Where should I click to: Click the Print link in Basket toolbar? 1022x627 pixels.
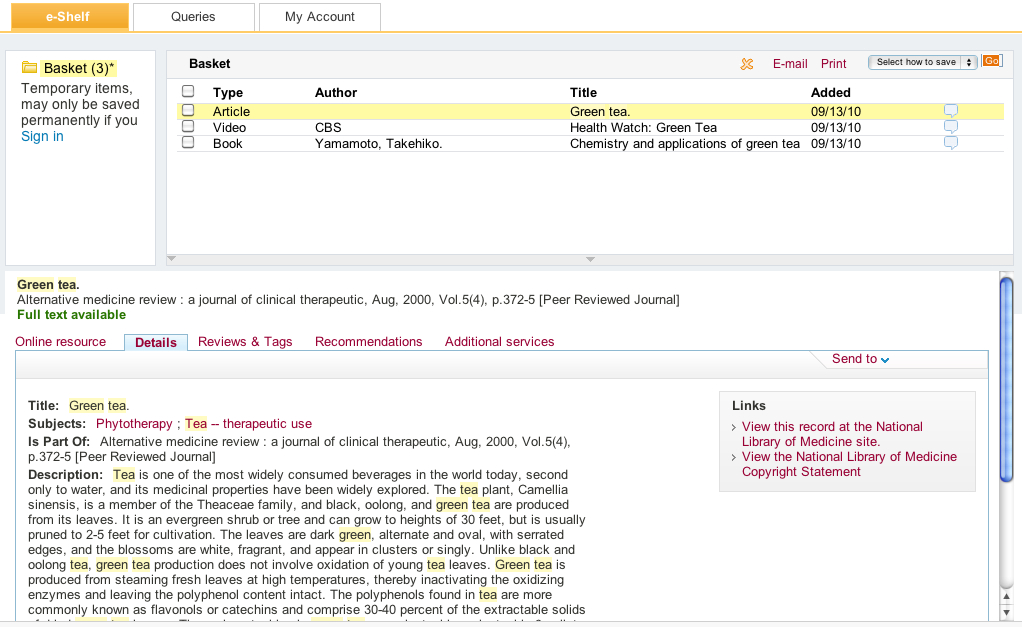[x=834, y=64]
